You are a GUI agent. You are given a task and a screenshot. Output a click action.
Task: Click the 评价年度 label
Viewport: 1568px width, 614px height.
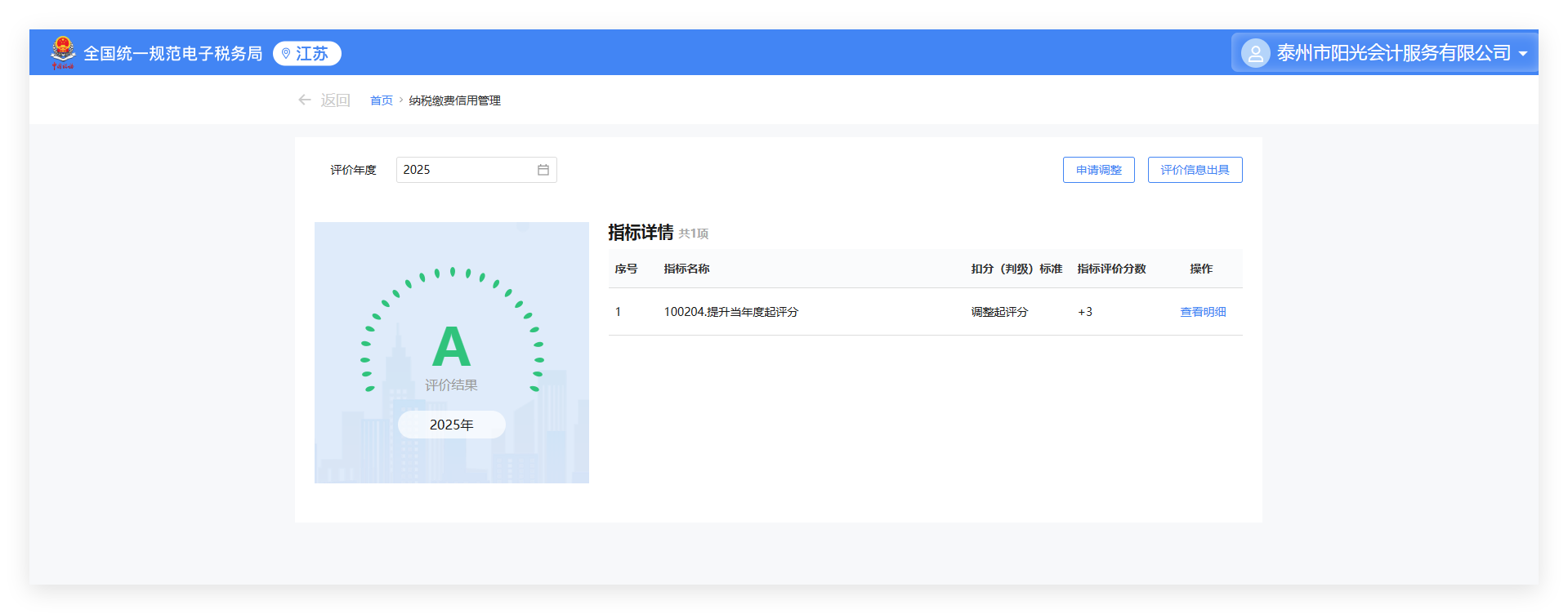353,170
